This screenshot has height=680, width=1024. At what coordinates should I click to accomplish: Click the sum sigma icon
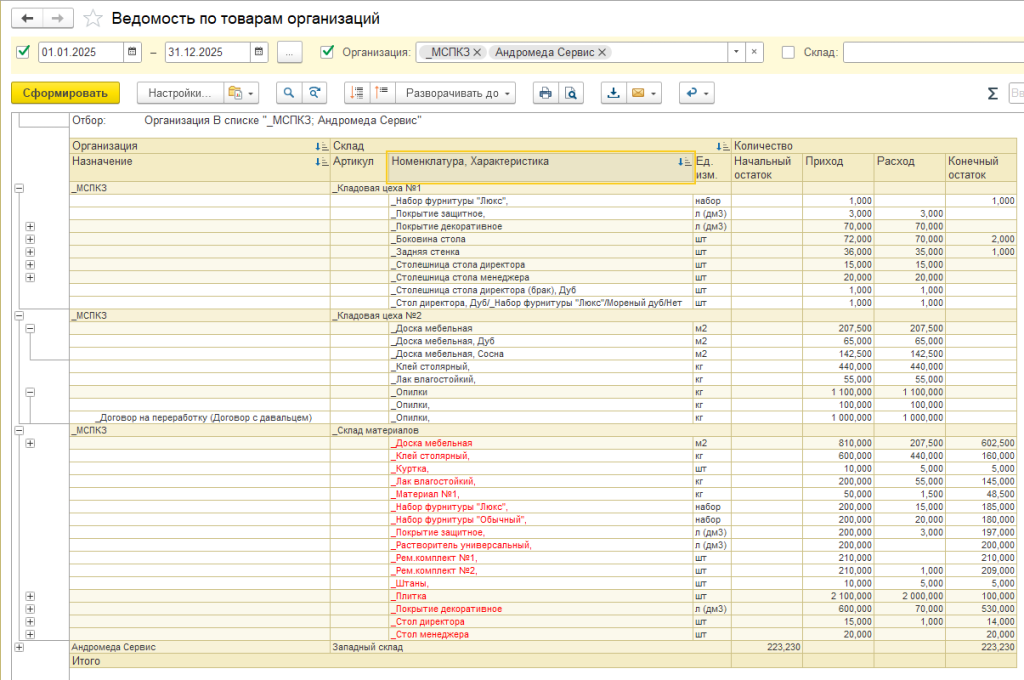pyautogui.click(x=992, y=93)
